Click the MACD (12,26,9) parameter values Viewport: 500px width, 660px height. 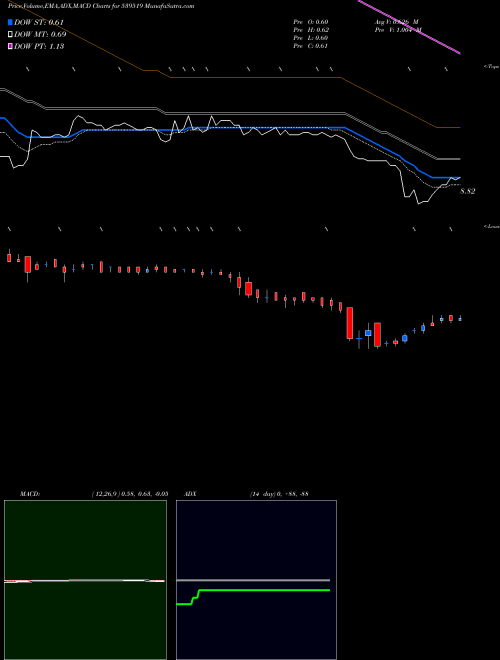pyautogui.click(x=130, y=494)
